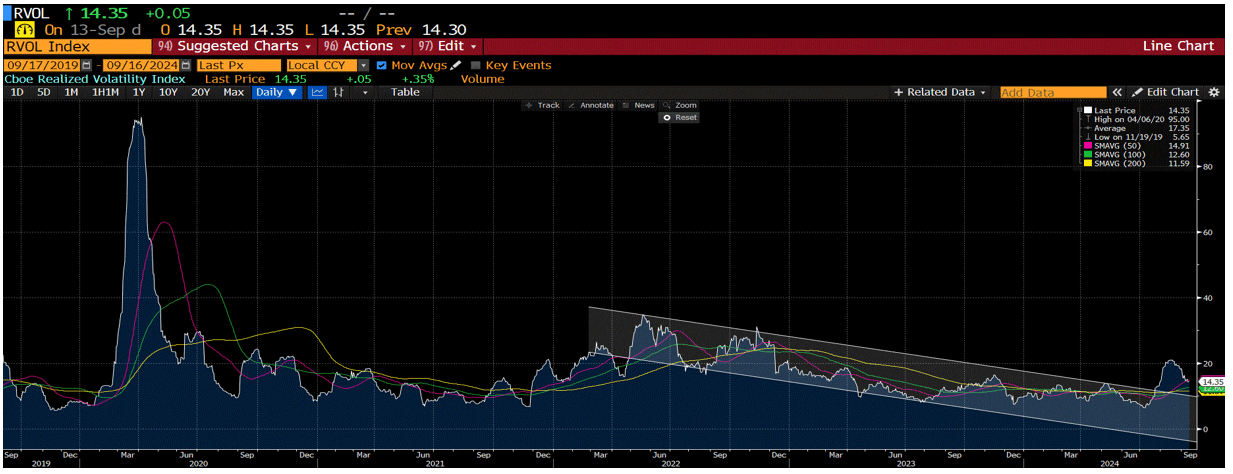Image resolution: width=1233 pixels, height=474 pixels.
Task: Open the start date calendar picker icon
Action: [x=86, y=65]
